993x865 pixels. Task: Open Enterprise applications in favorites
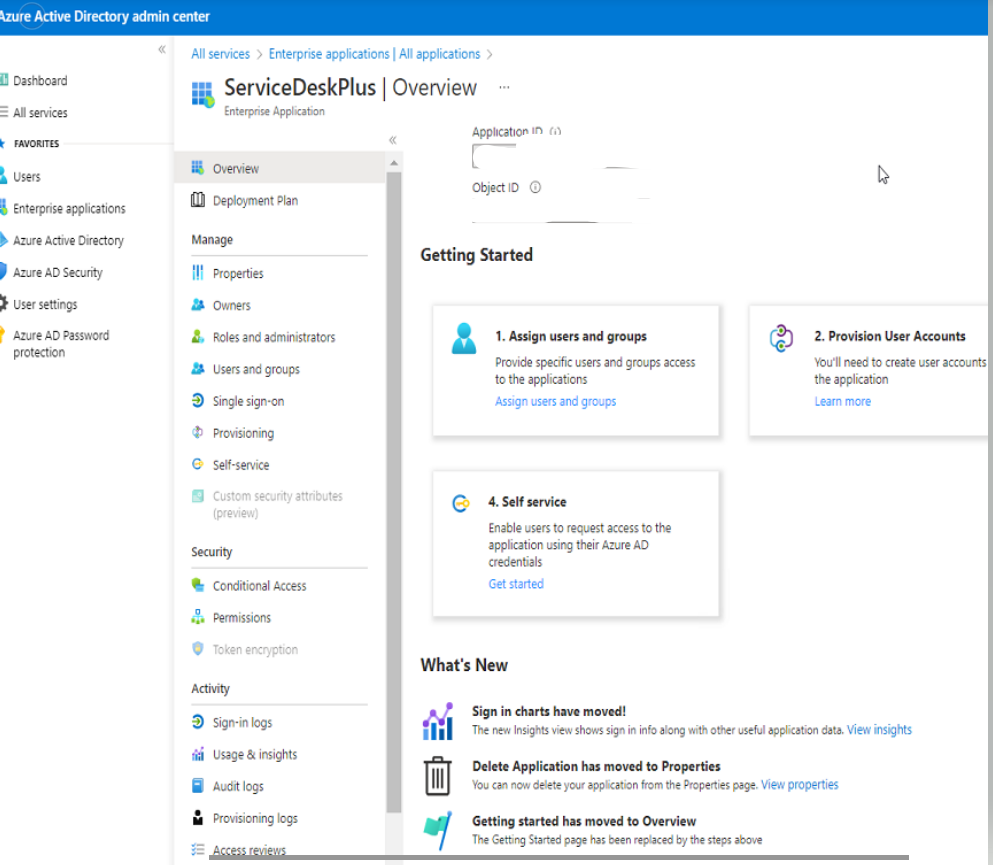point(69,208)
